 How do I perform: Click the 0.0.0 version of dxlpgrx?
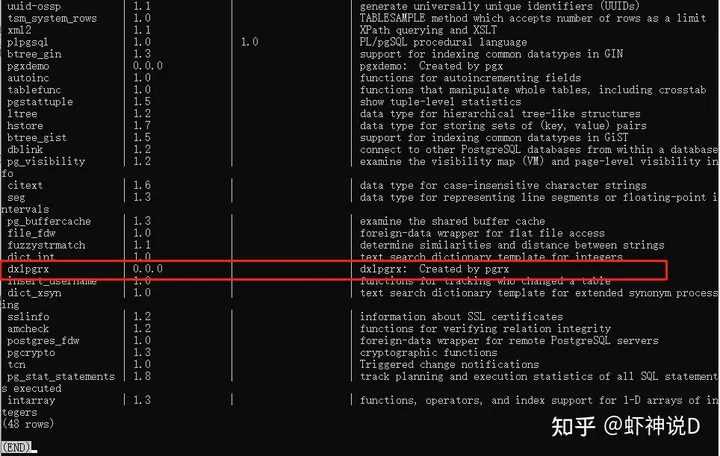[x=148, y=269]
